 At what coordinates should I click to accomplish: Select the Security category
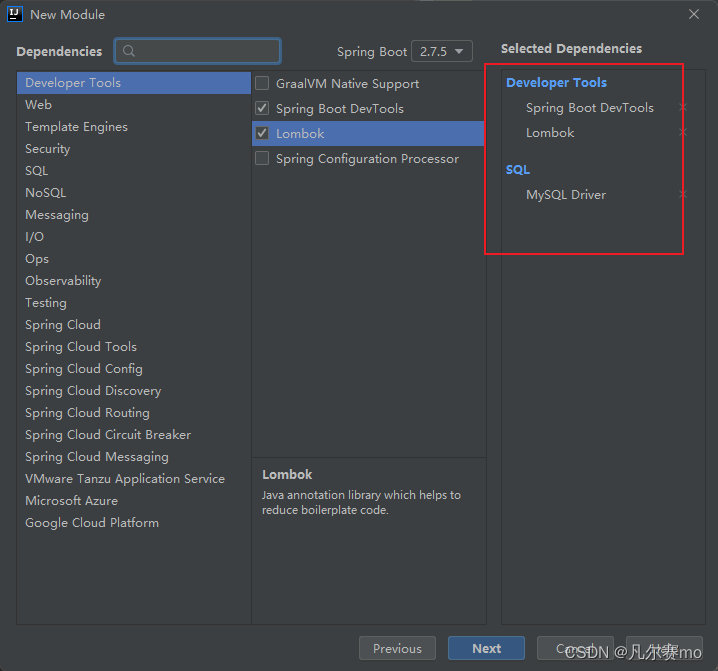coord(134,149)
